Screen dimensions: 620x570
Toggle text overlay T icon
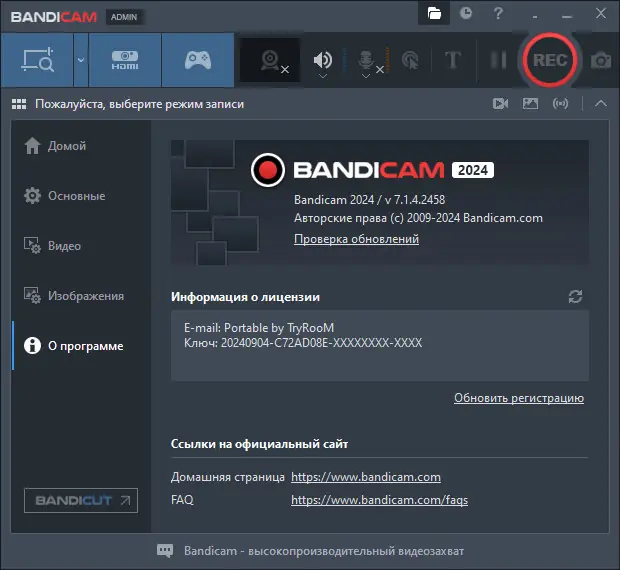pos(453,60)
